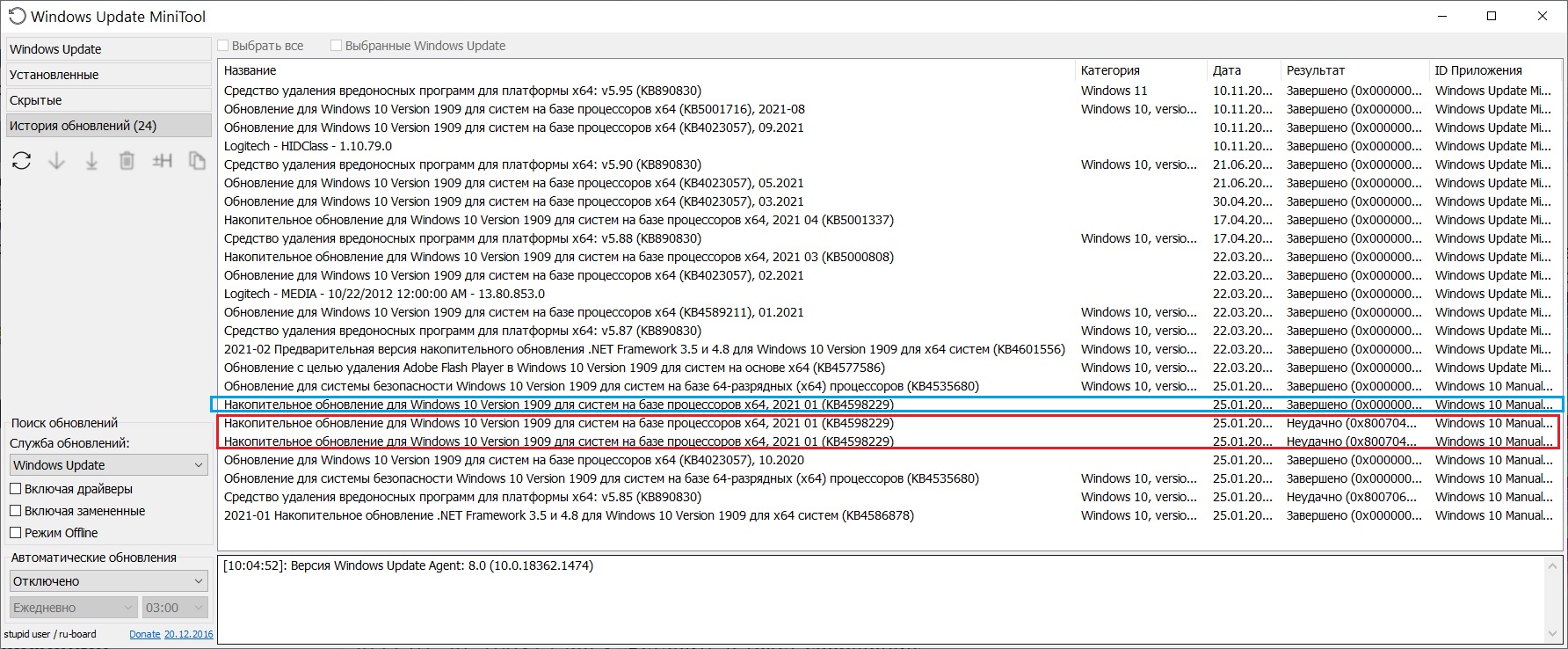Open the 'Ежедневно' schedule dropdown
This screenshot has height=649, width=1568.
click(x=74, y=608)
